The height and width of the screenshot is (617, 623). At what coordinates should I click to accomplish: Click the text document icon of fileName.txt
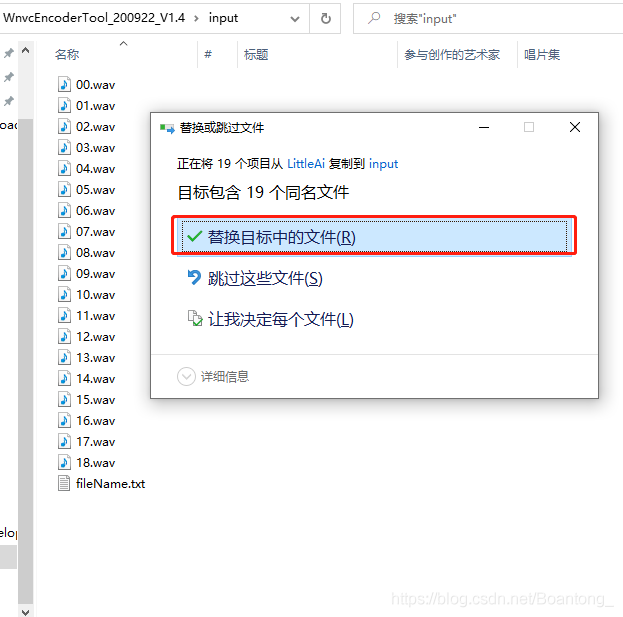(64, 484)
